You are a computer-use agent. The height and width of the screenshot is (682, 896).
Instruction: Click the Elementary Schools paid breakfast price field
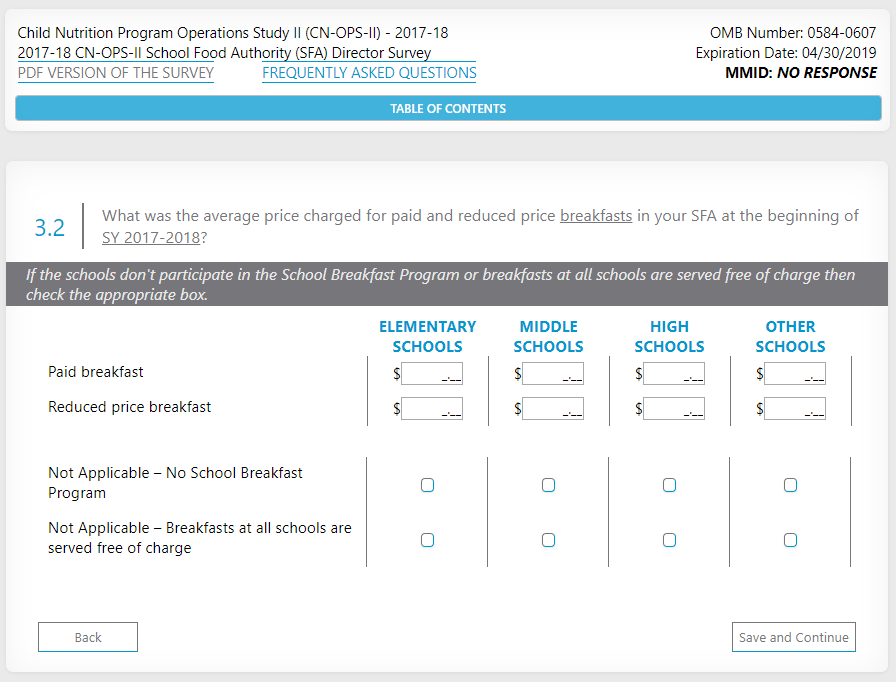coord(432,374)
